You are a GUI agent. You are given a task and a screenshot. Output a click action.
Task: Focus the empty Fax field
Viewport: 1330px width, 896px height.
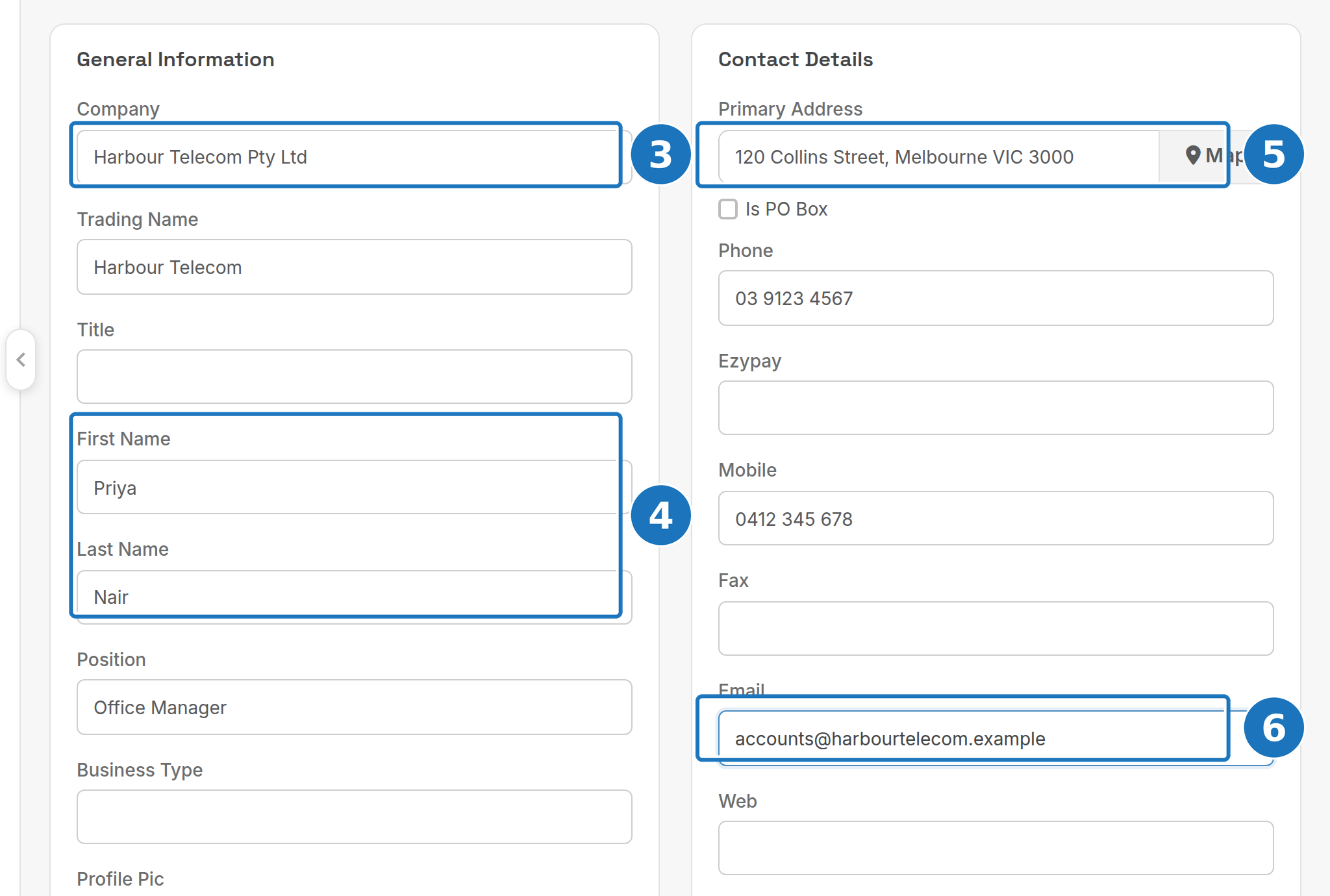[996, 628]
